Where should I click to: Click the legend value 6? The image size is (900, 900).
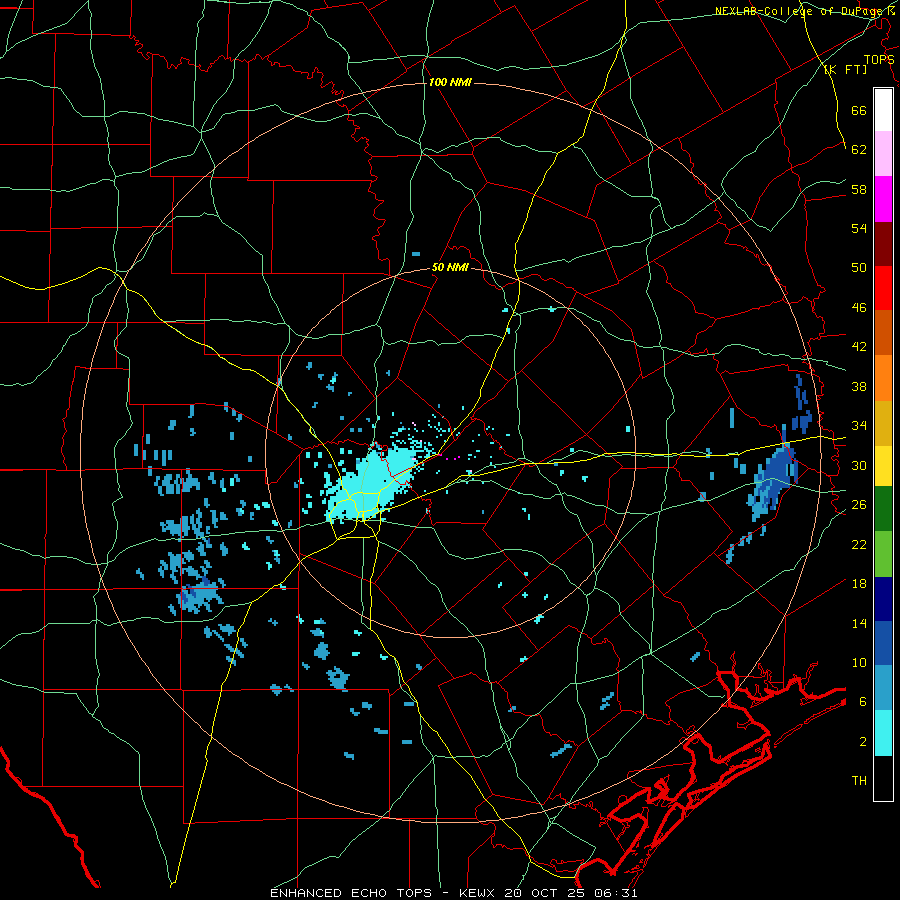862,702
